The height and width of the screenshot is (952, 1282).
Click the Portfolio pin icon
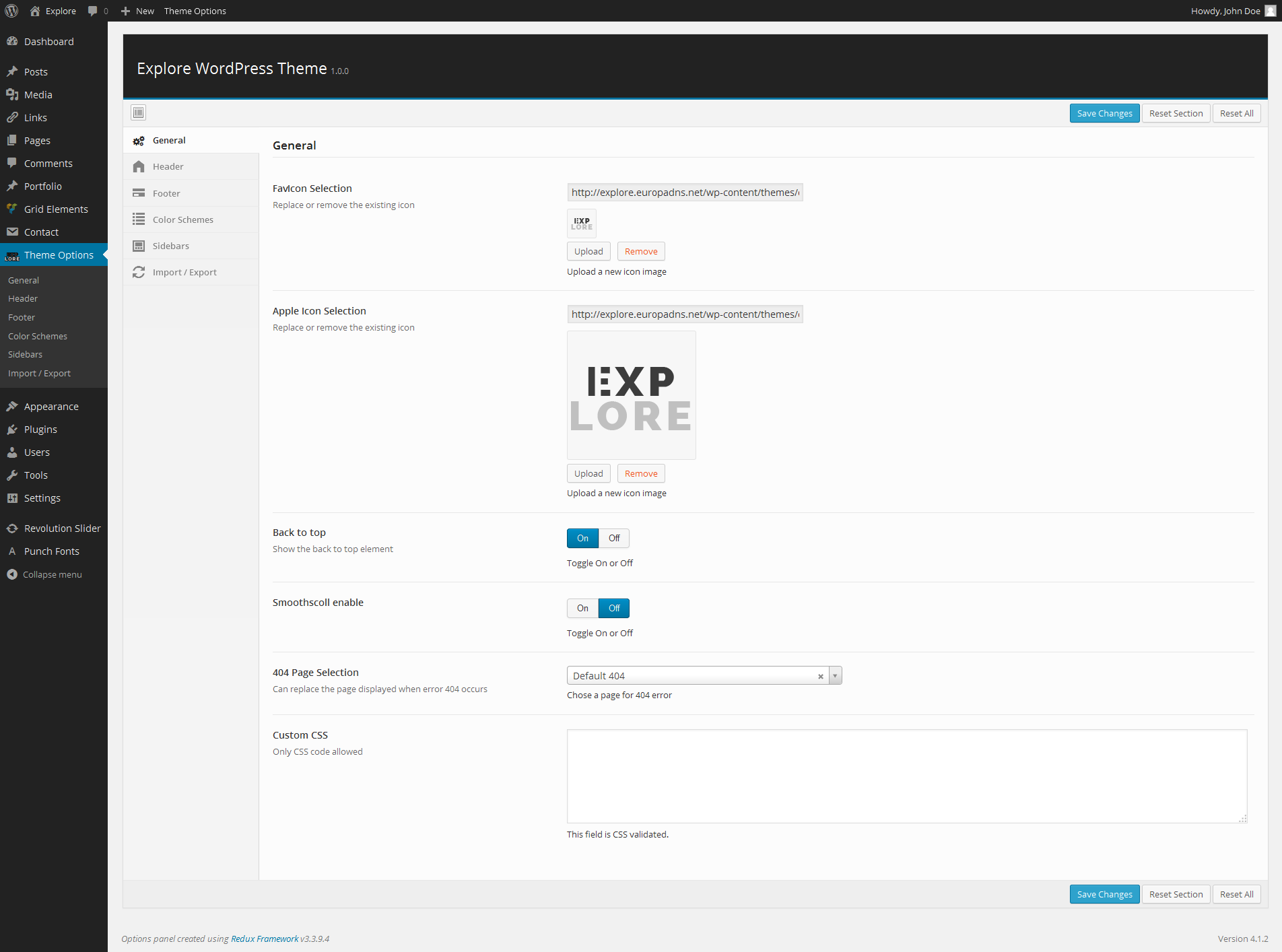12,186
